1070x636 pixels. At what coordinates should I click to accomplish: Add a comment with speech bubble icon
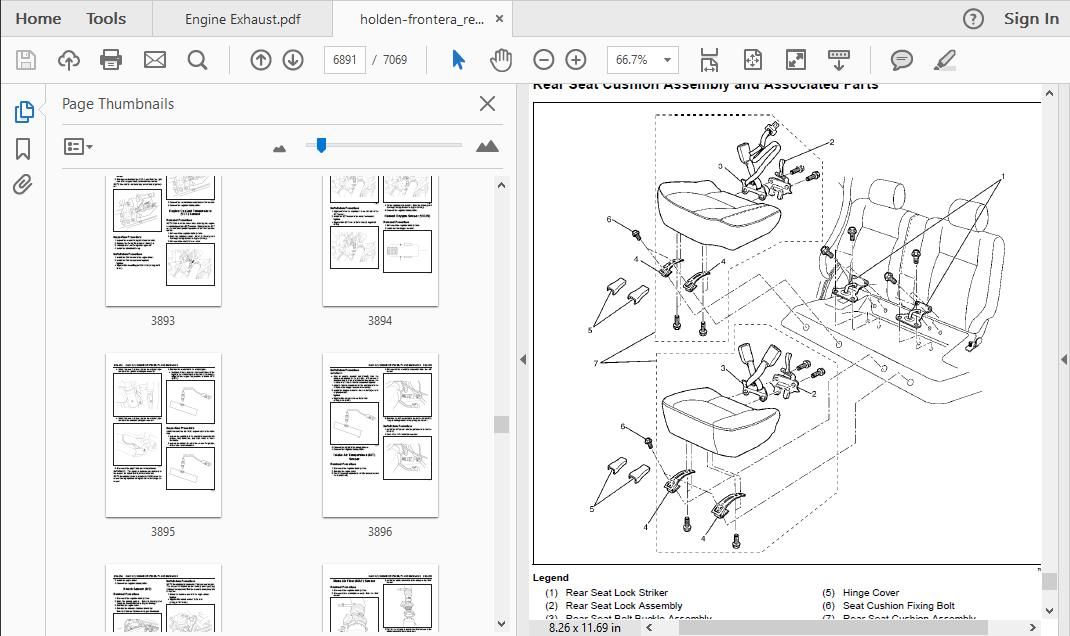click(901, 60)
